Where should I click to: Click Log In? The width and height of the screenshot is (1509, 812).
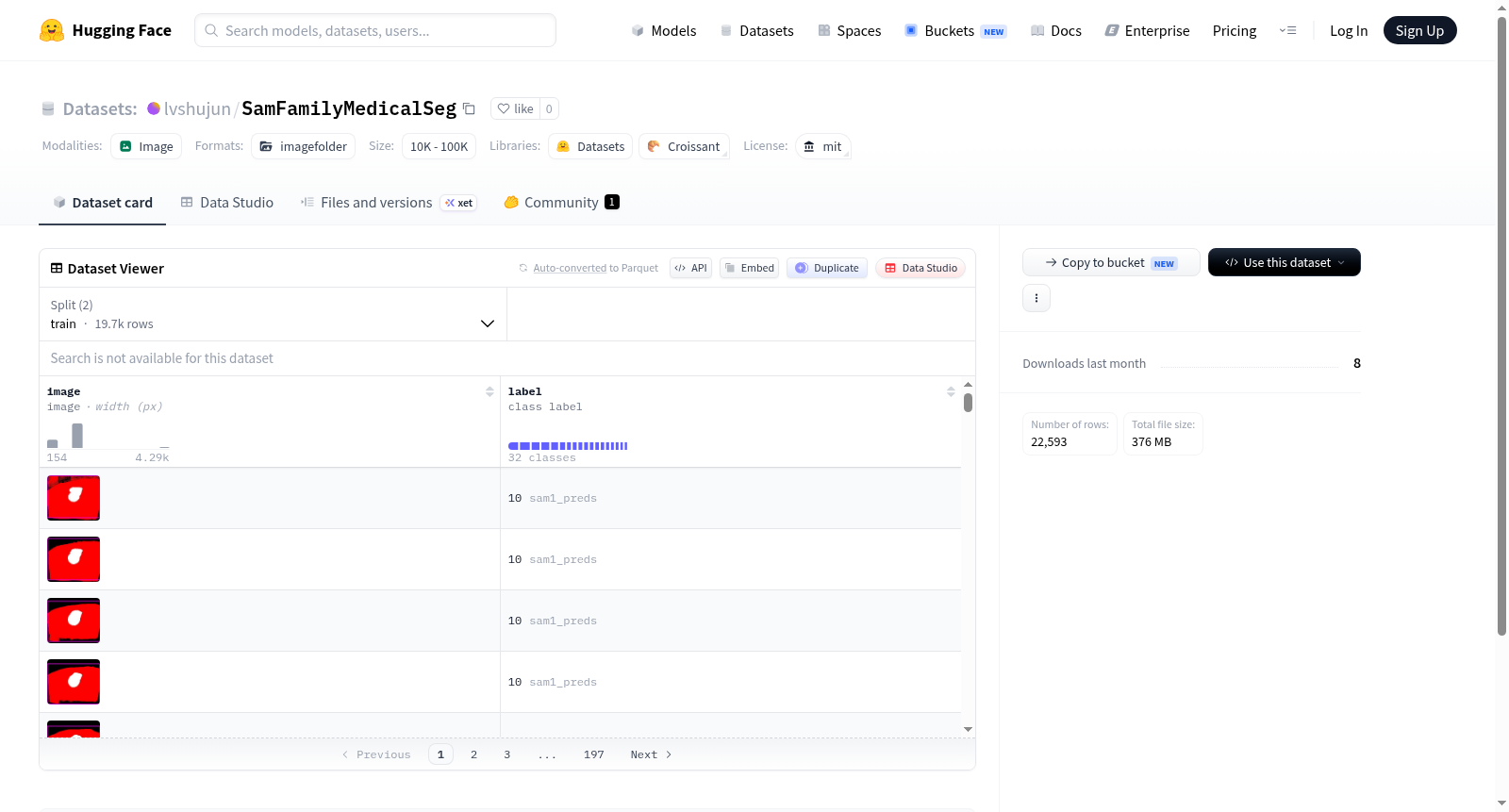click(1349, 30)
